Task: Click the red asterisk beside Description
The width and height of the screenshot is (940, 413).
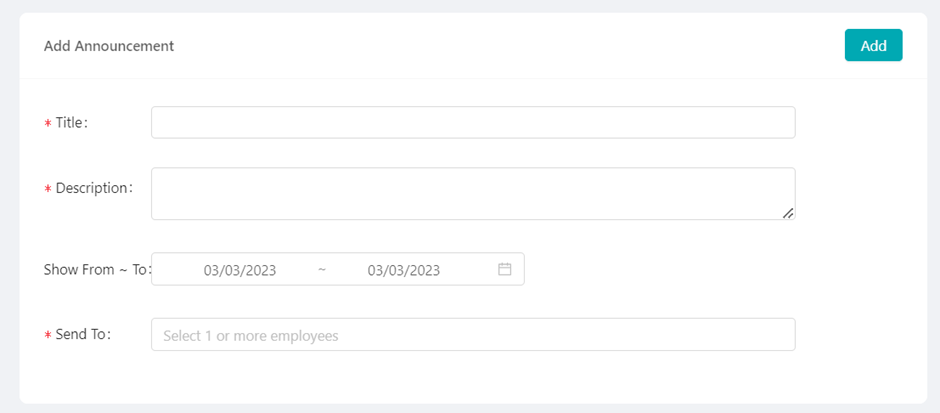Action: [x=47, y=188]
